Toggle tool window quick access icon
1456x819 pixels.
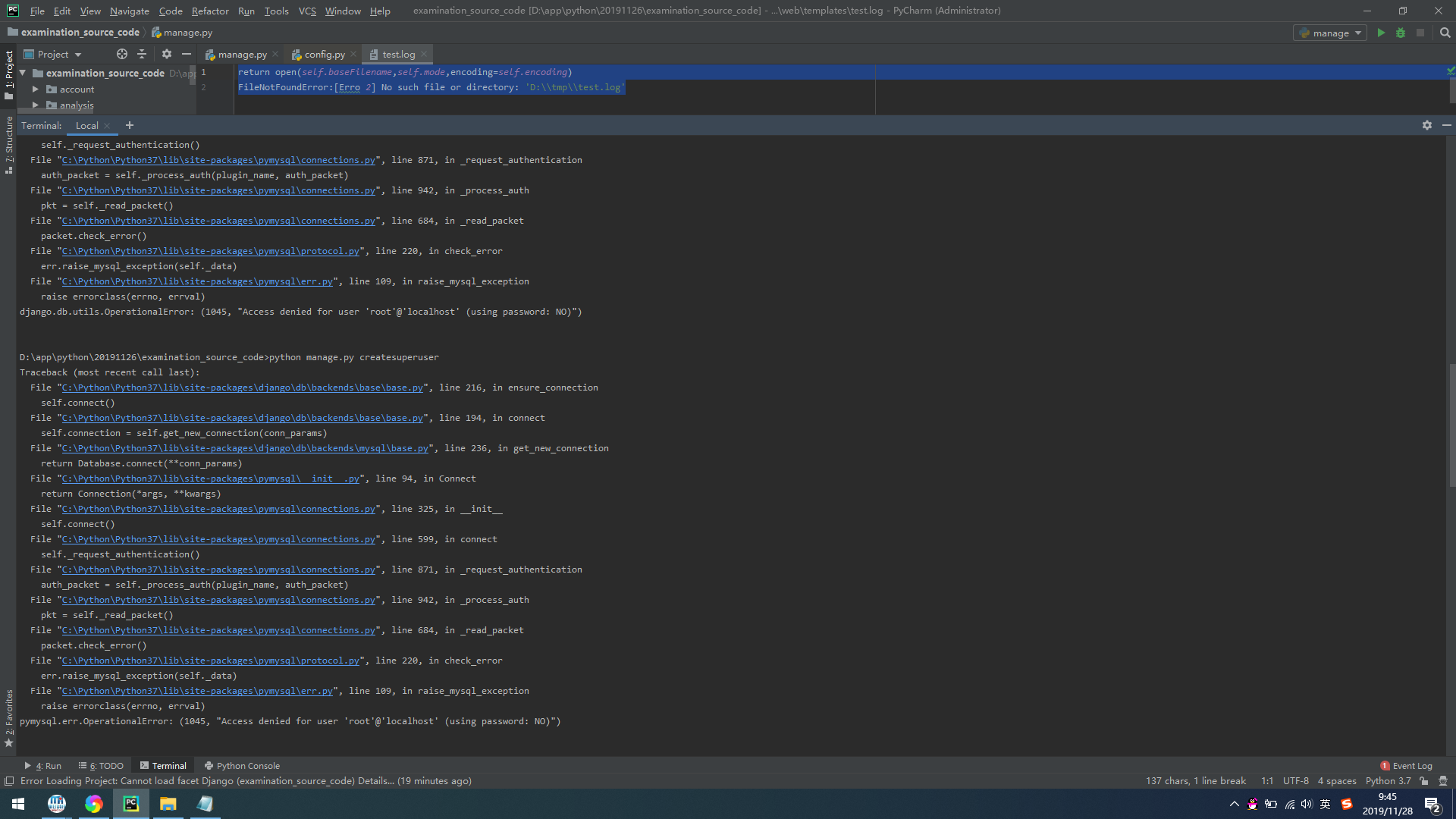8,780
